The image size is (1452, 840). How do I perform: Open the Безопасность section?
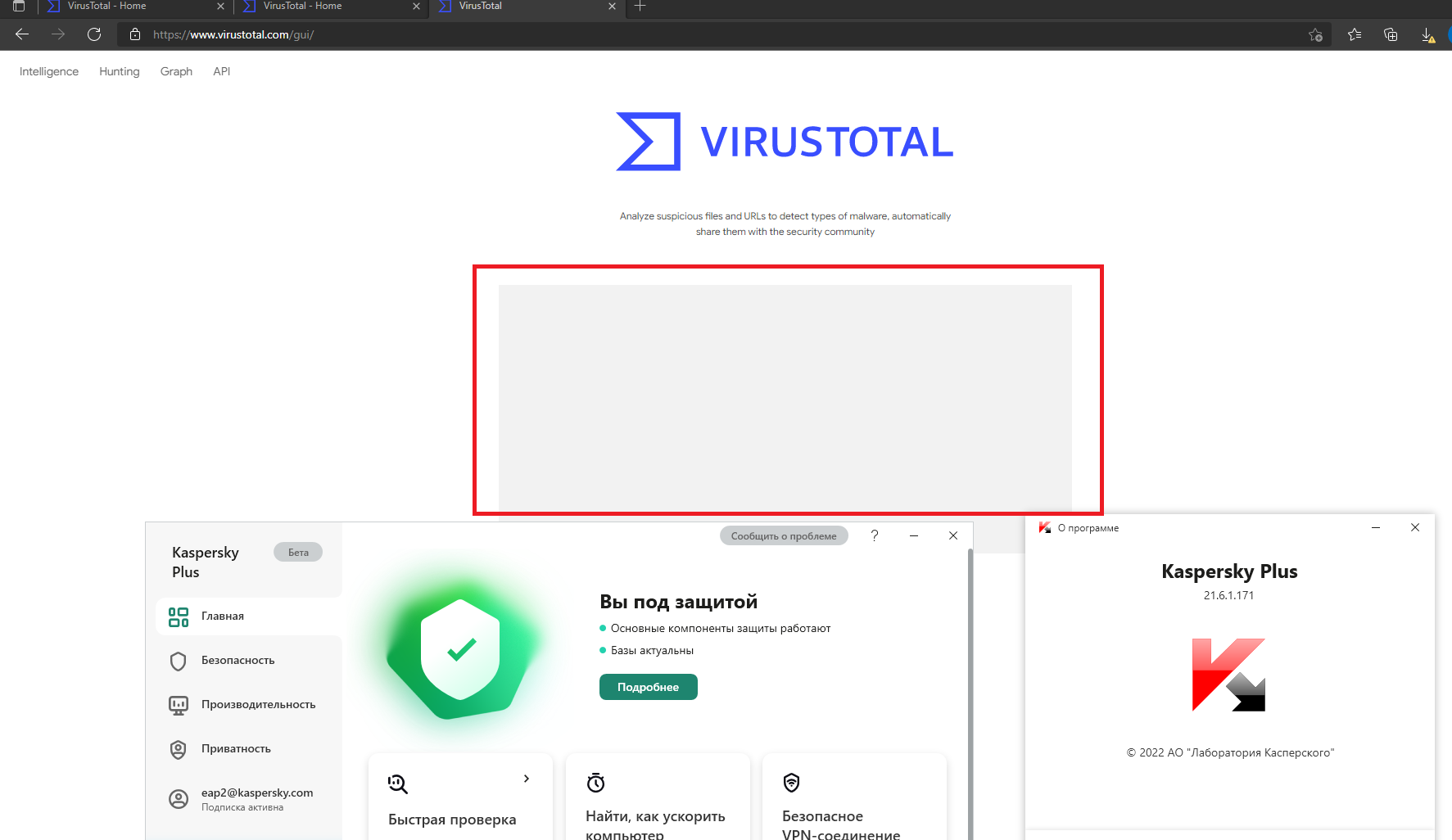click(x=237, y=660)
